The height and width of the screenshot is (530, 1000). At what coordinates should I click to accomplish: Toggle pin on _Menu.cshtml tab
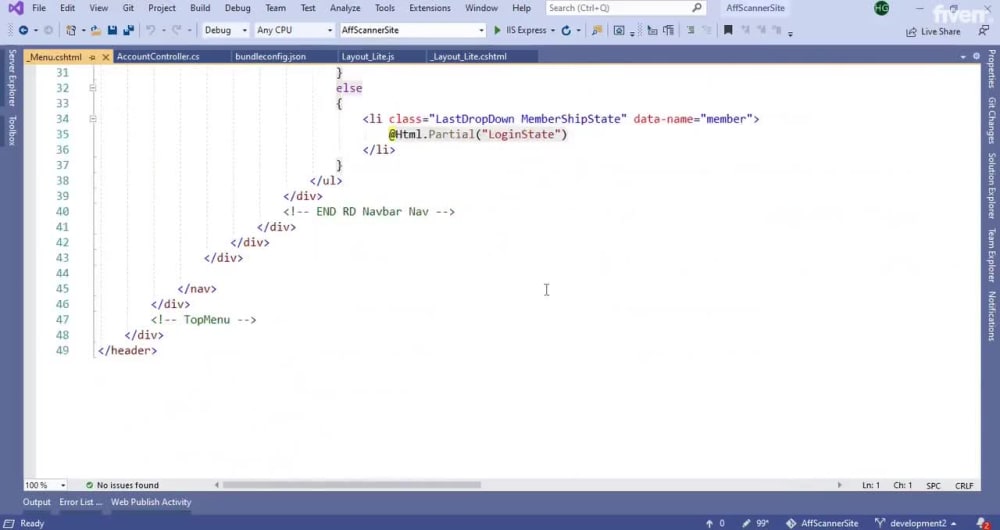coord(92,57)
